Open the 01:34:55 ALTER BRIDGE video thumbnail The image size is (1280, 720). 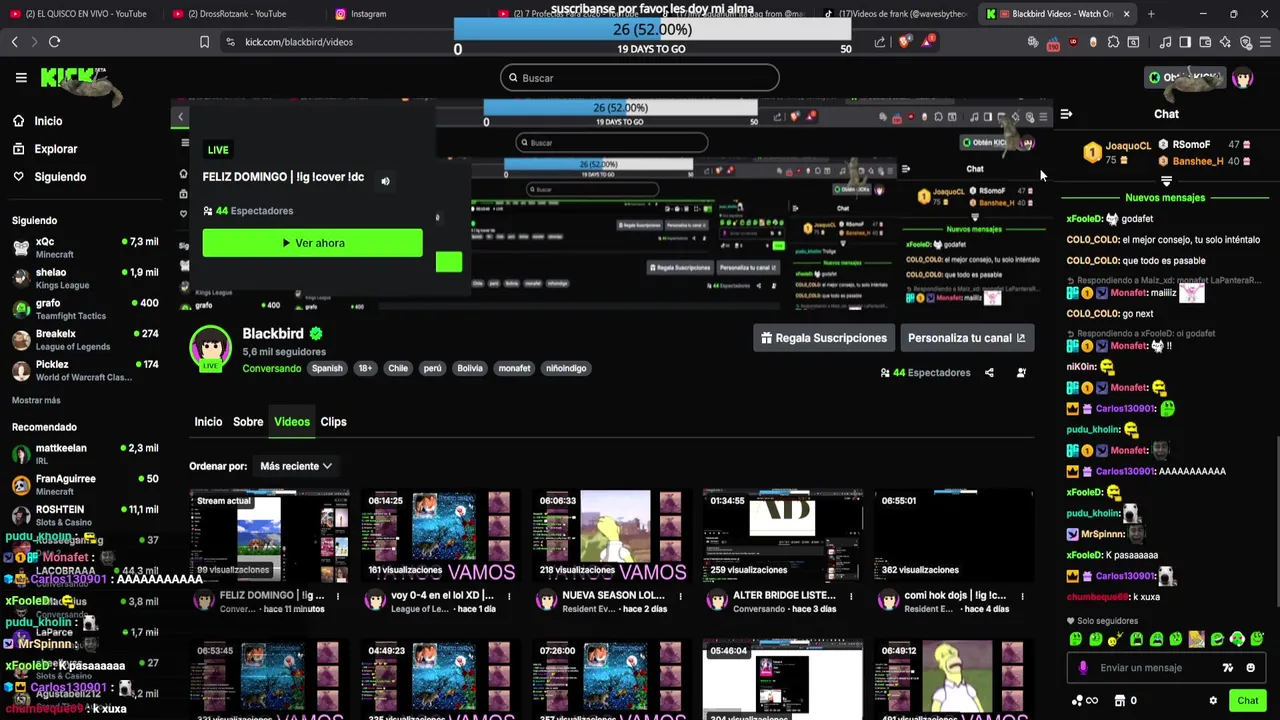click(x=783, y=535)
